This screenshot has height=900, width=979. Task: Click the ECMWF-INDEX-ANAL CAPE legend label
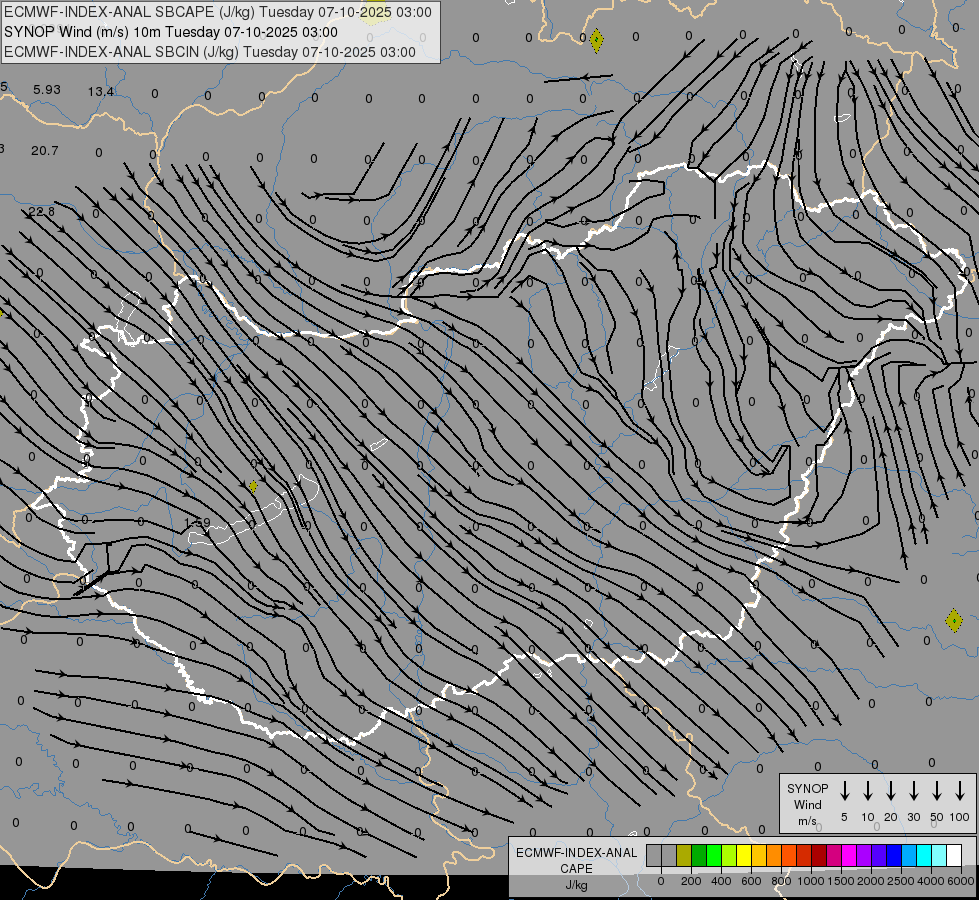(x=575, y=860)
